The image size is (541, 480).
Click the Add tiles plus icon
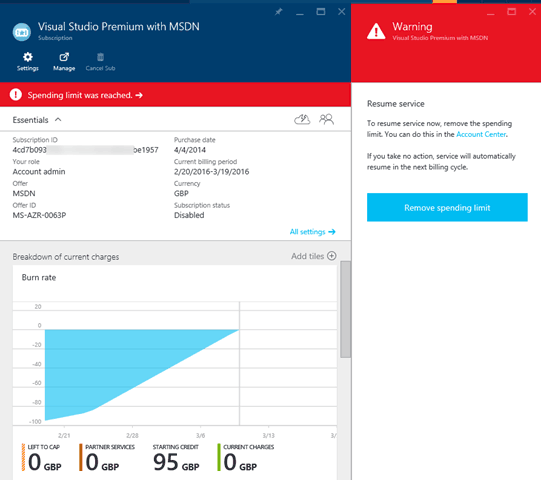332,256
